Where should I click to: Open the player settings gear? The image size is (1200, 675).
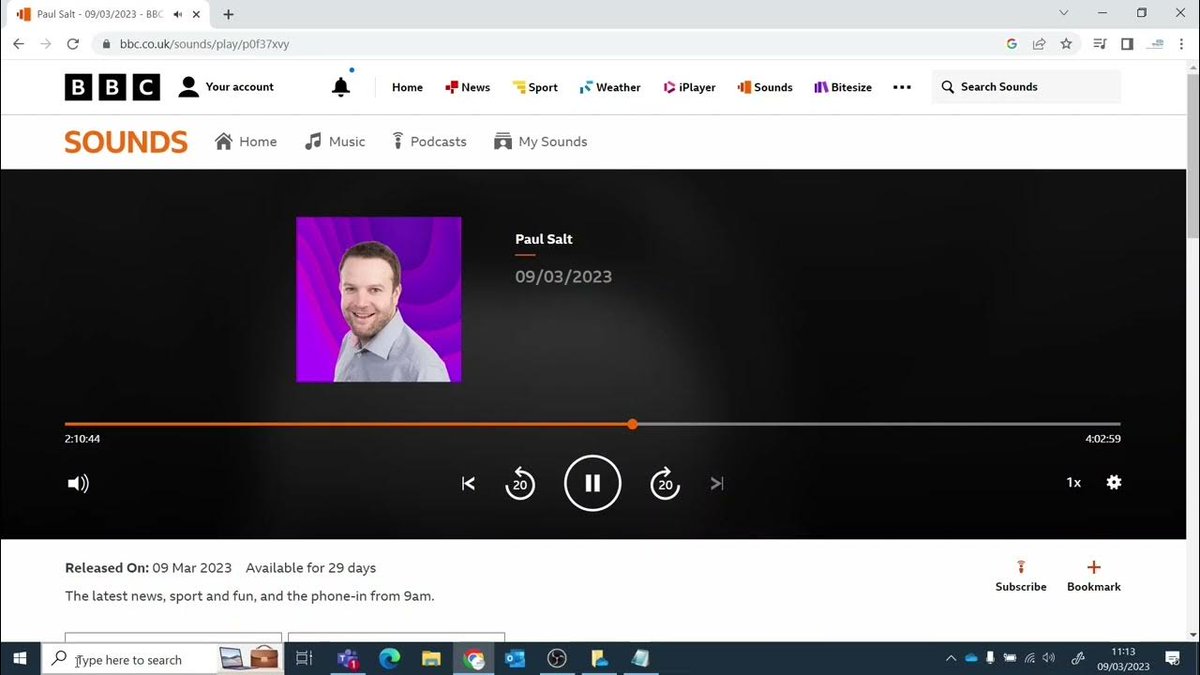[1114, 482]
